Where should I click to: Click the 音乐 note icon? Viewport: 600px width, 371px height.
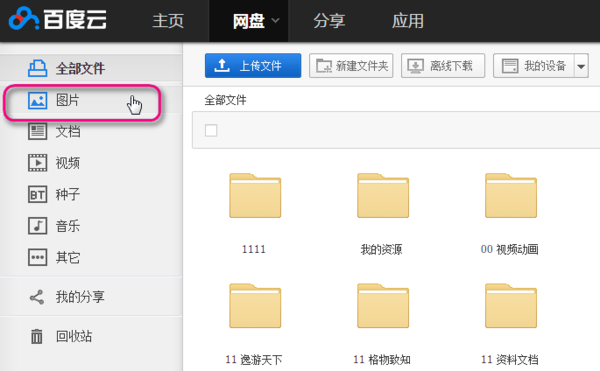(38, 226)
